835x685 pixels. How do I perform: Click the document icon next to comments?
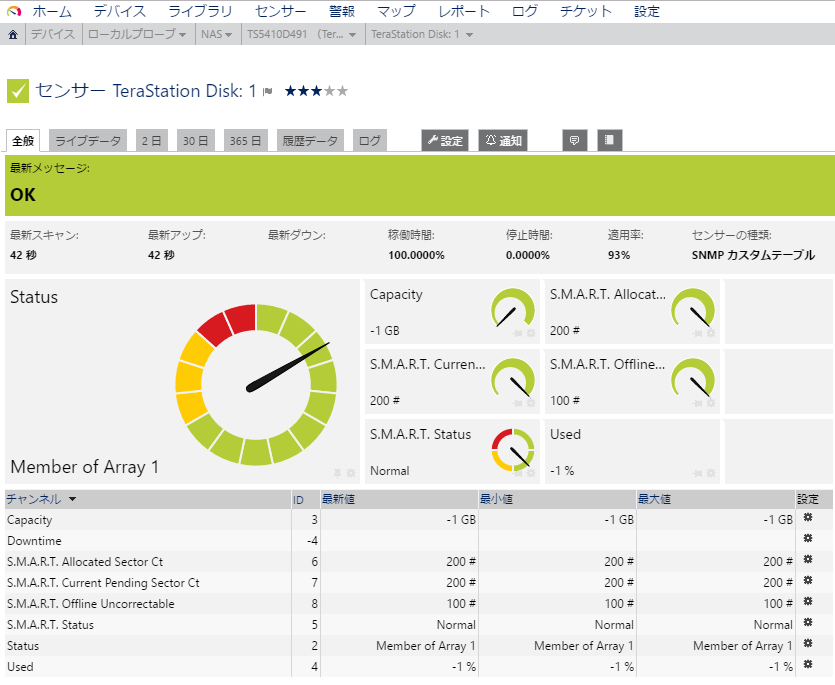pos(609,141)
